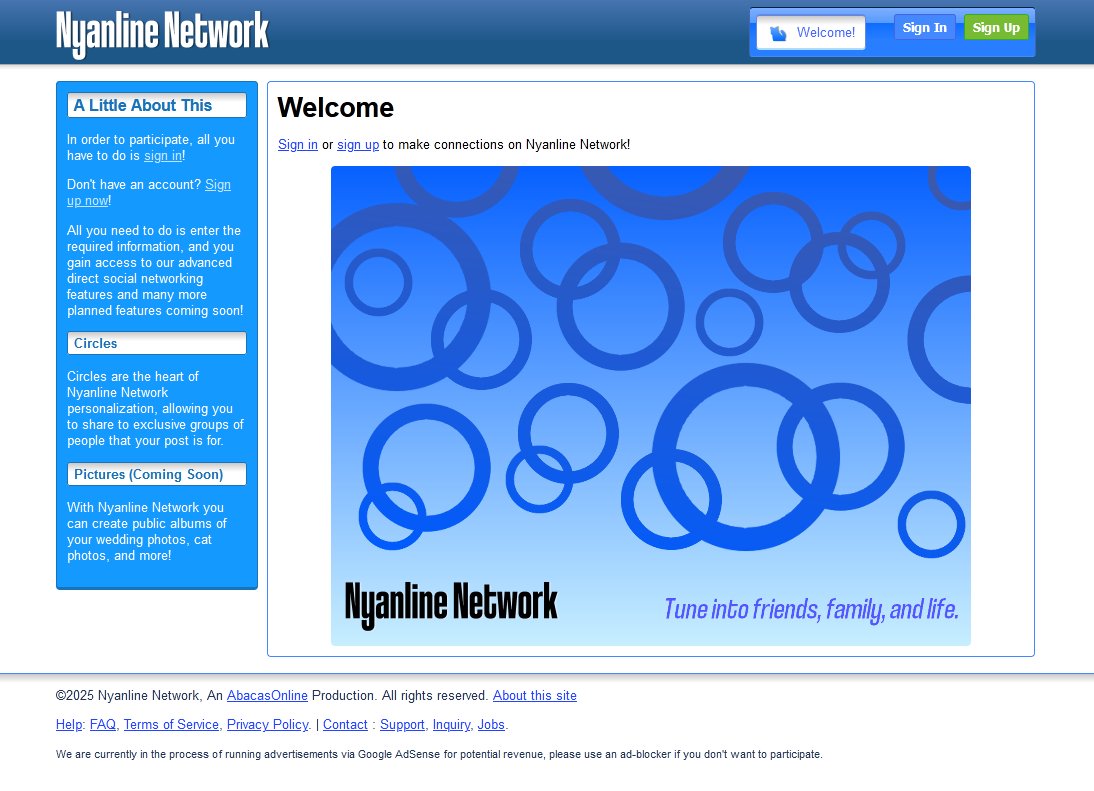Open the FAQ footer link
Image resolution: width=1094 pixels, height=791 pixels.
tap(103, 724)
